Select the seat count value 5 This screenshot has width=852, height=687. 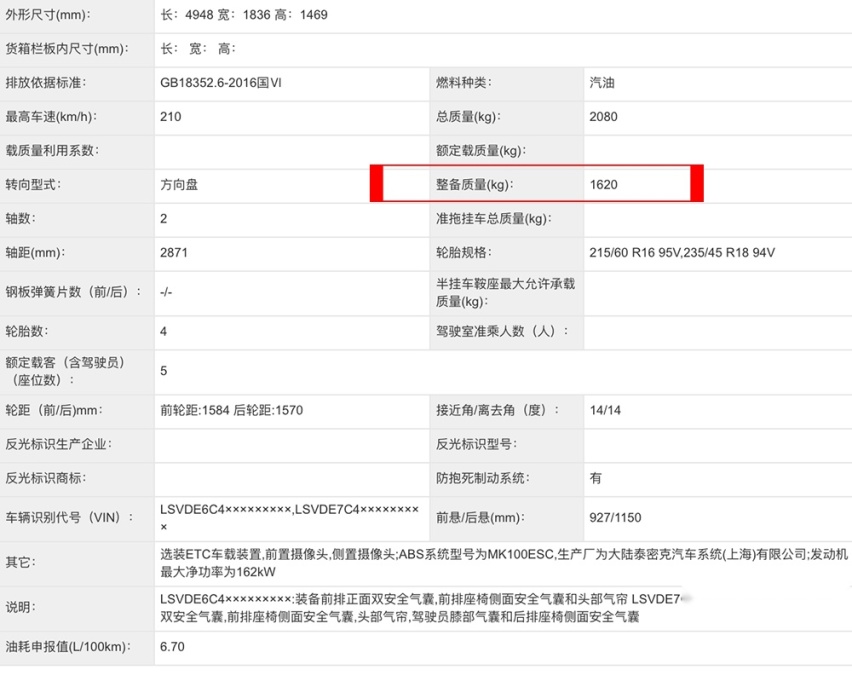164,371
